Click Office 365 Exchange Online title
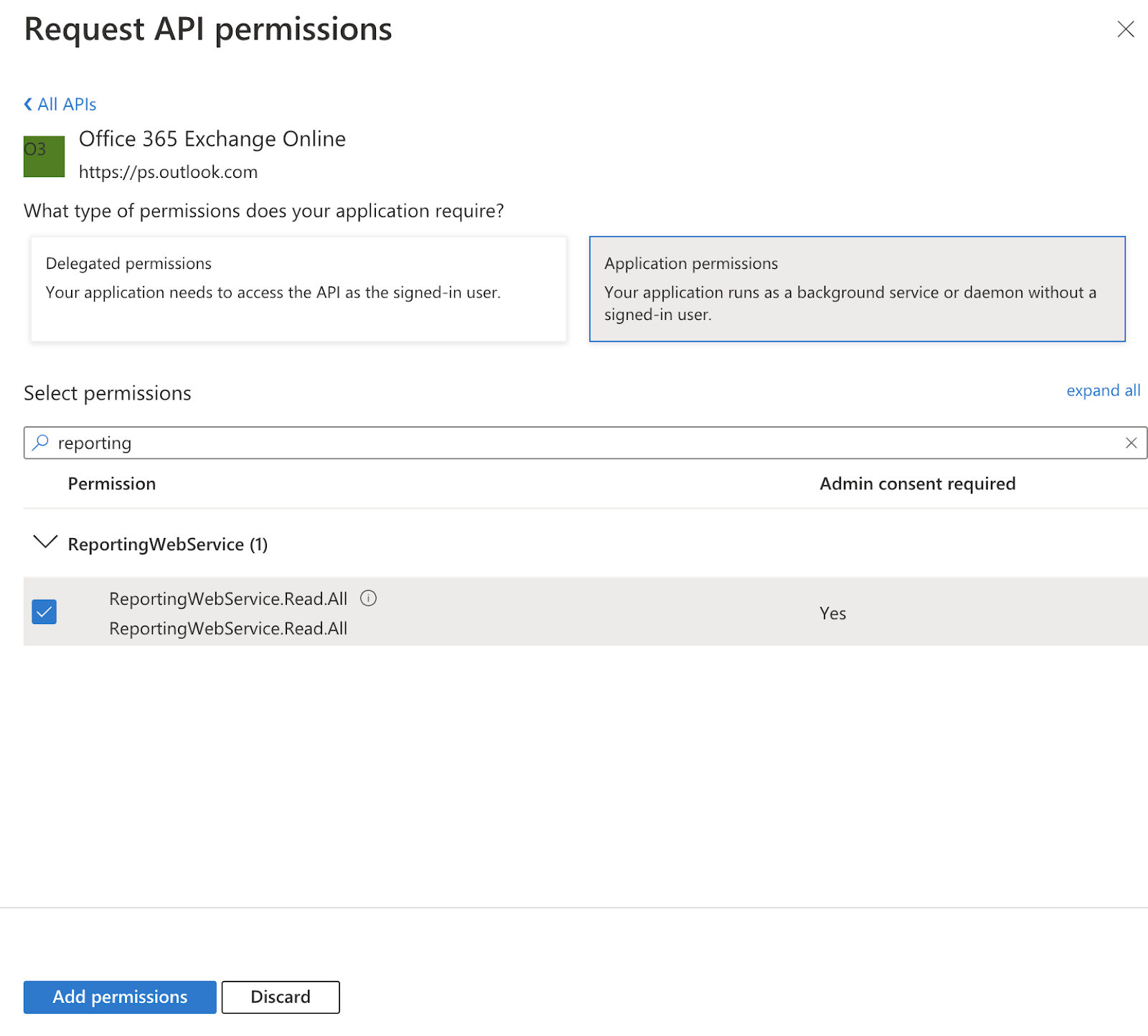This screenshot has width=1148, height=1036. click(212, 138)
